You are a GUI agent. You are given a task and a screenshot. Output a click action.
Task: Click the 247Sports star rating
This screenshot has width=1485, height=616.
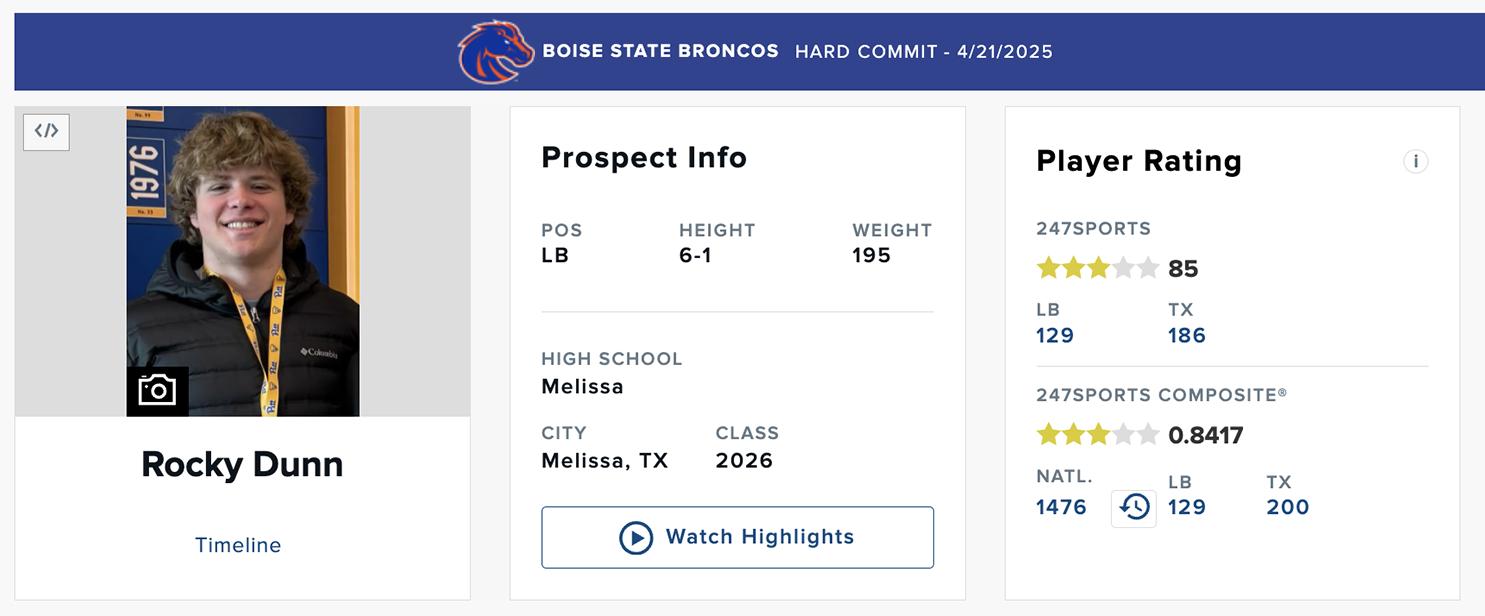point(1097,268)
